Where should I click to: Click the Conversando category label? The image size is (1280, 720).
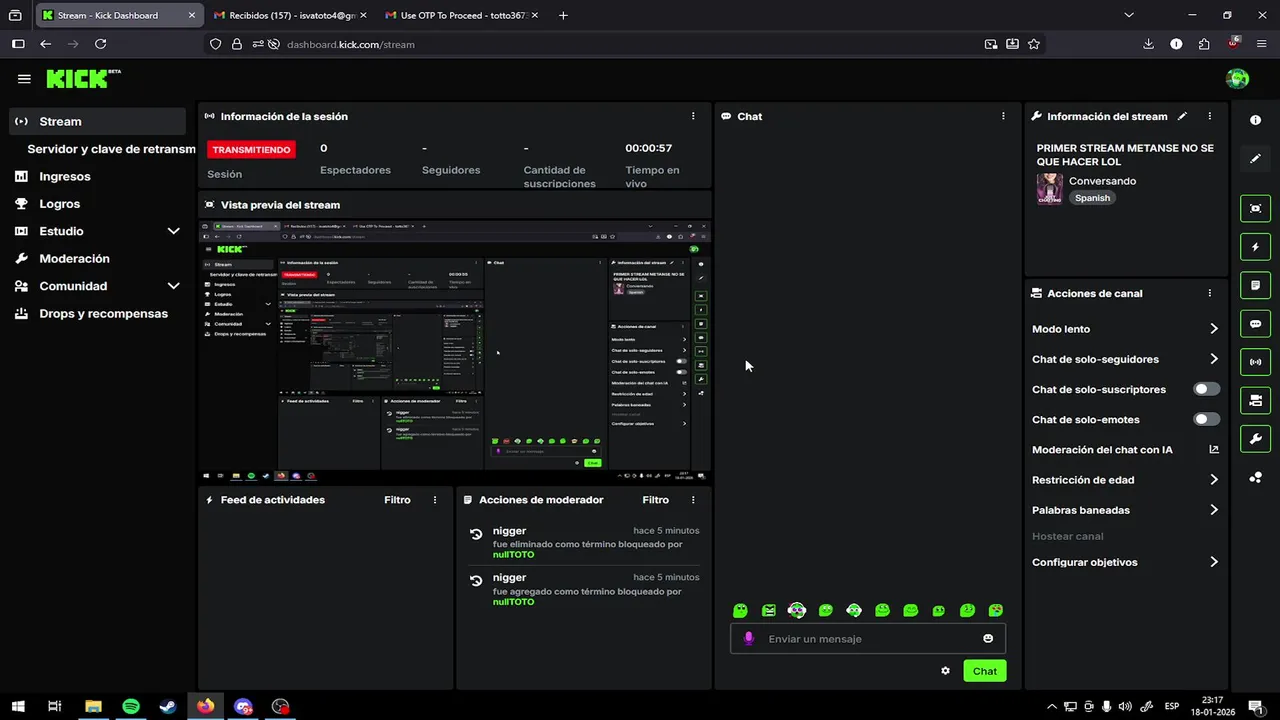pyautogui.click(x=1102, y=181)
